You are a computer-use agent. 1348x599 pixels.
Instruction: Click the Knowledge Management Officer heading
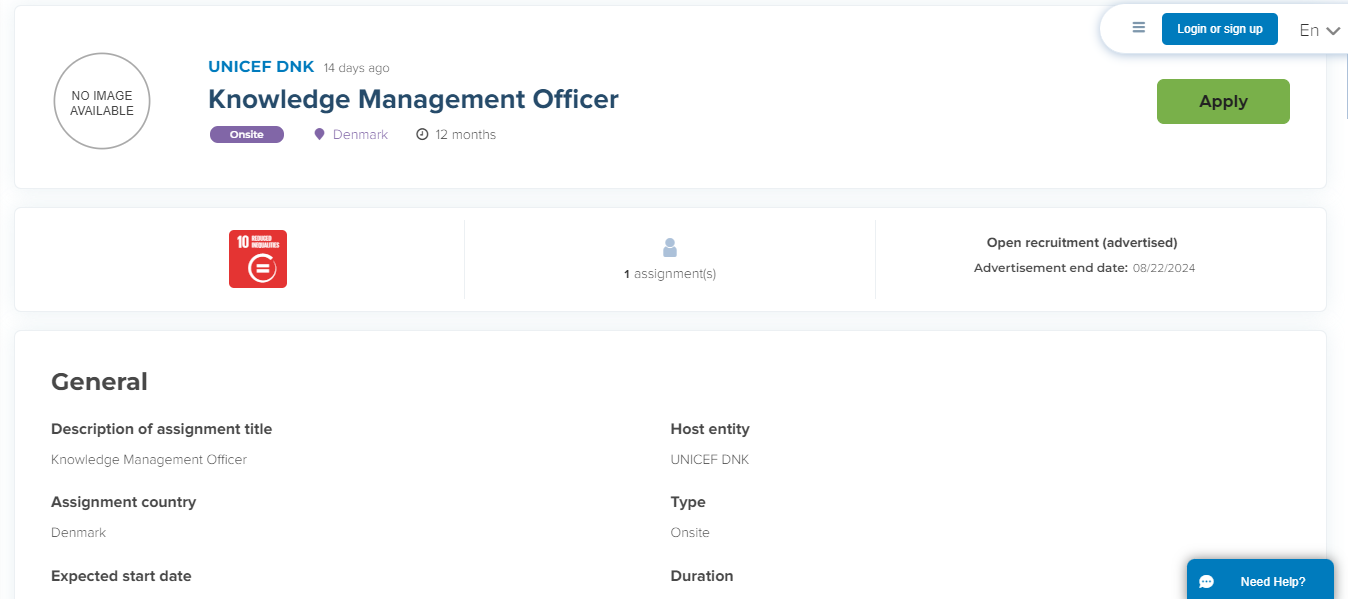point(413,99)
